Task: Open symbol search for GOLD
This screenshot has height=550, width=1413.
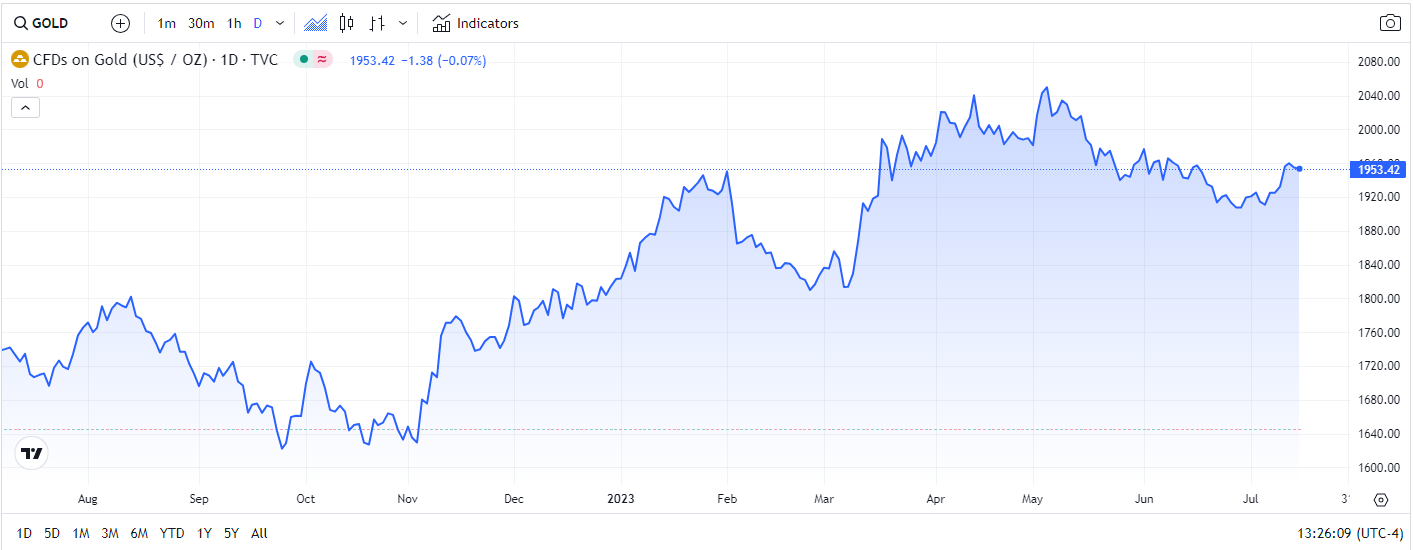Action: 41,23
